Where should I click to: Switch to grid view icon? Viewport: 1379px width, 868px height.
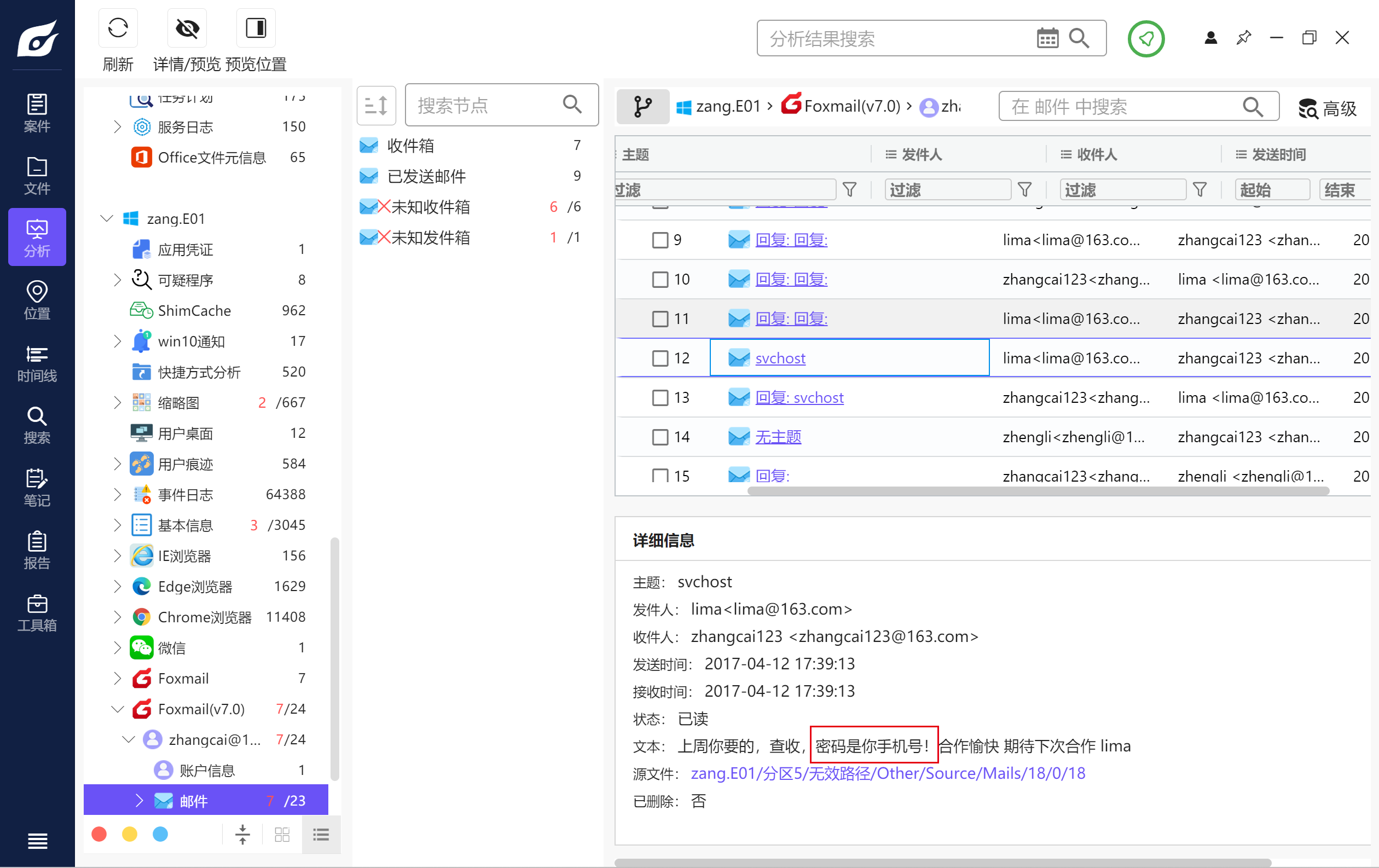click(x=282, y=834)
